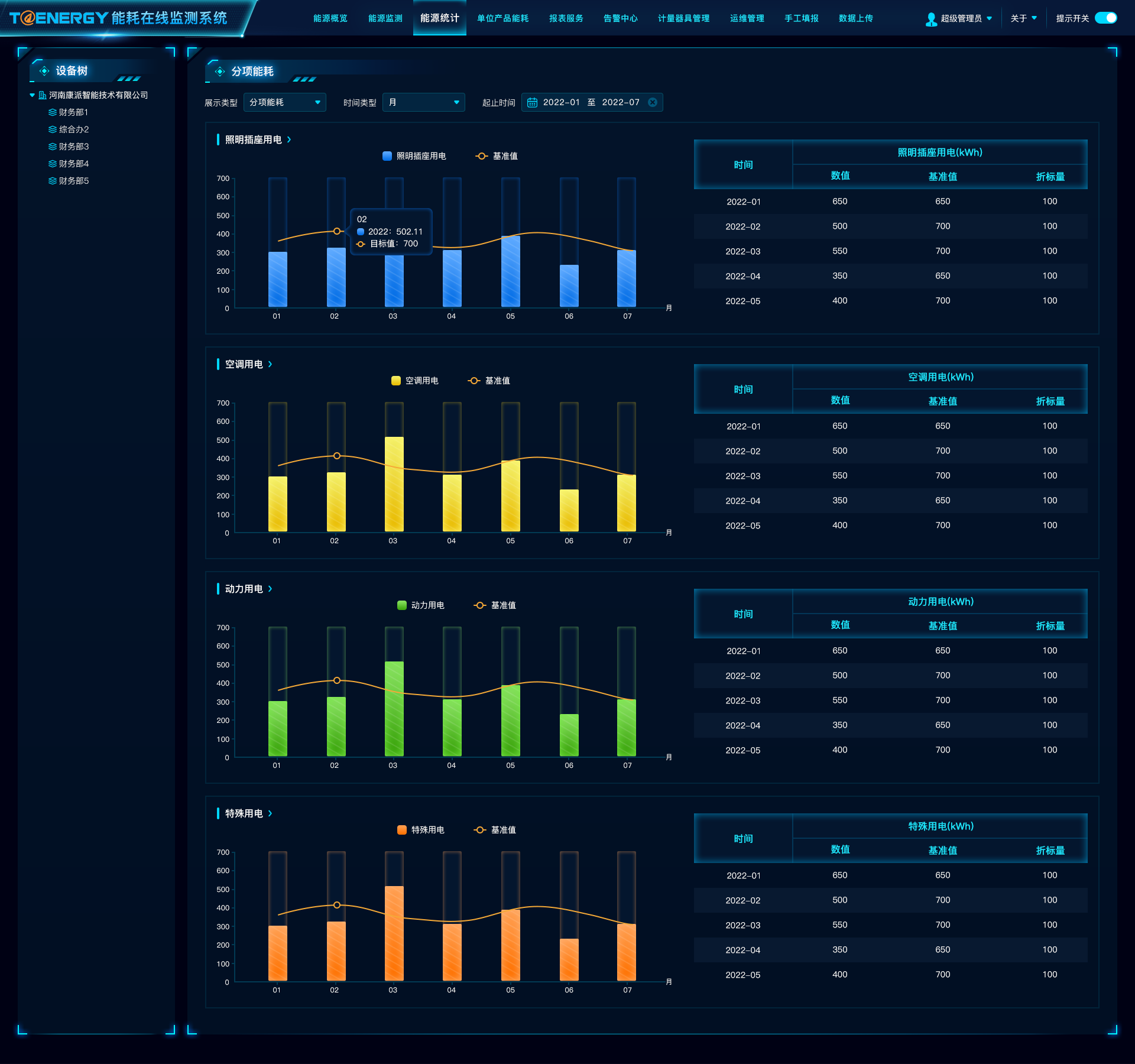Open the 展示类型 dropdown showing 分项能耗
Screen dimensions: 1135x1064
pyautogui.click(x=284, y=102)
